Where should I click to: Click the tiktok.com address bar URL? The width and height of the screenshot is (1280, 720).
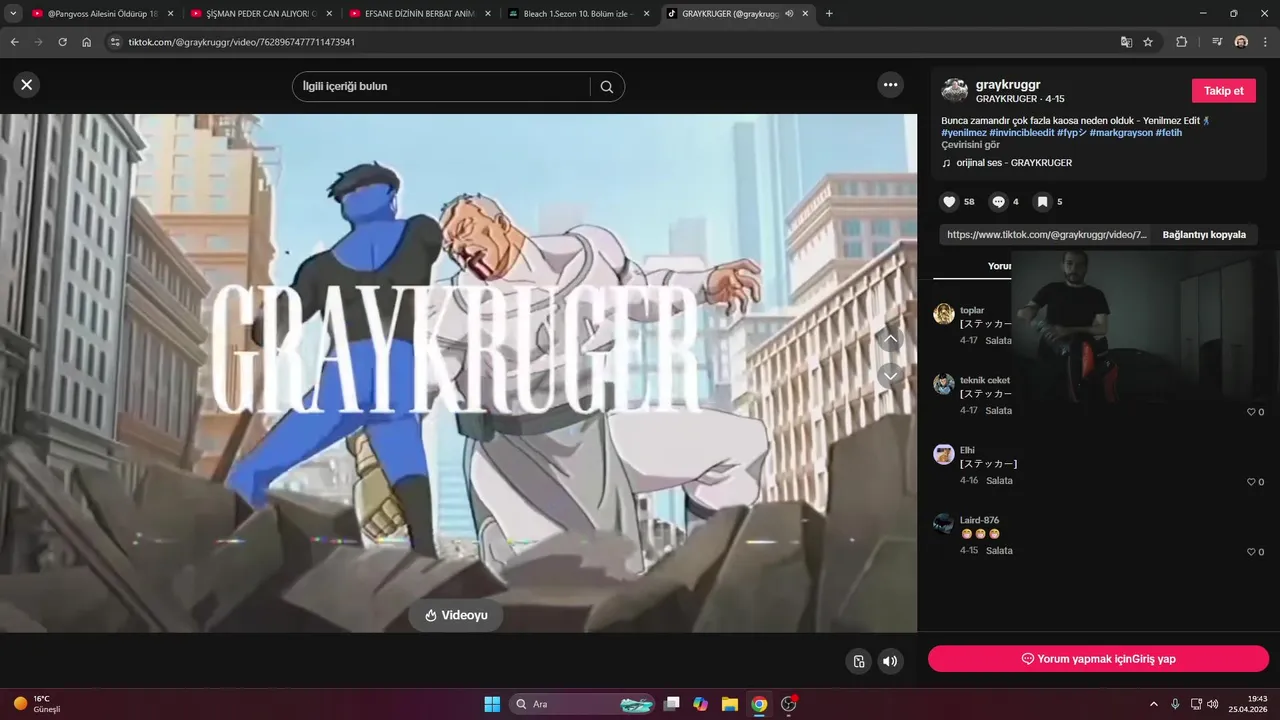pyautogui.click(x=241, y=42)
